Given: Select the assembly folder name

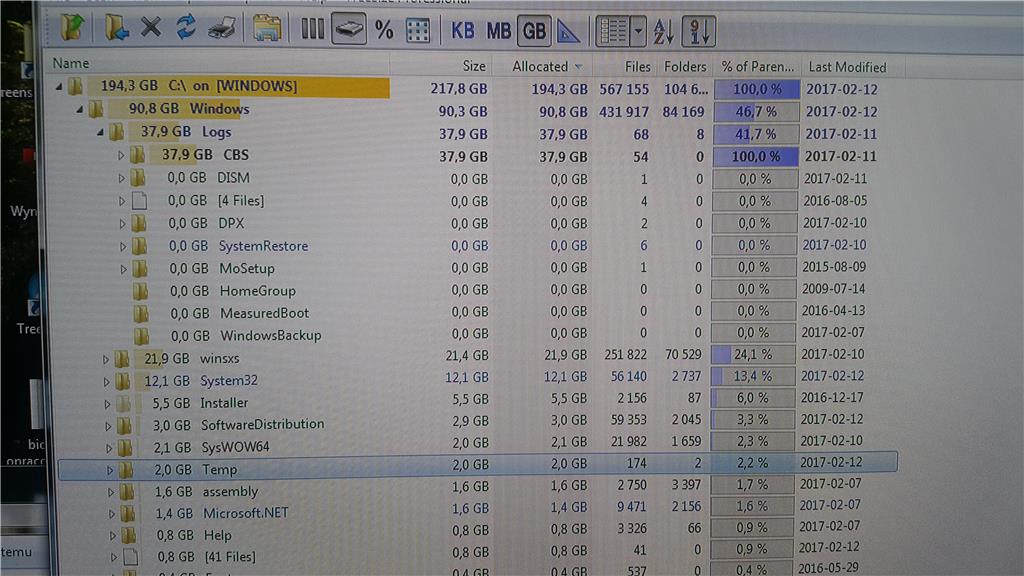Looking at the screenshot, I should point(230,492).
